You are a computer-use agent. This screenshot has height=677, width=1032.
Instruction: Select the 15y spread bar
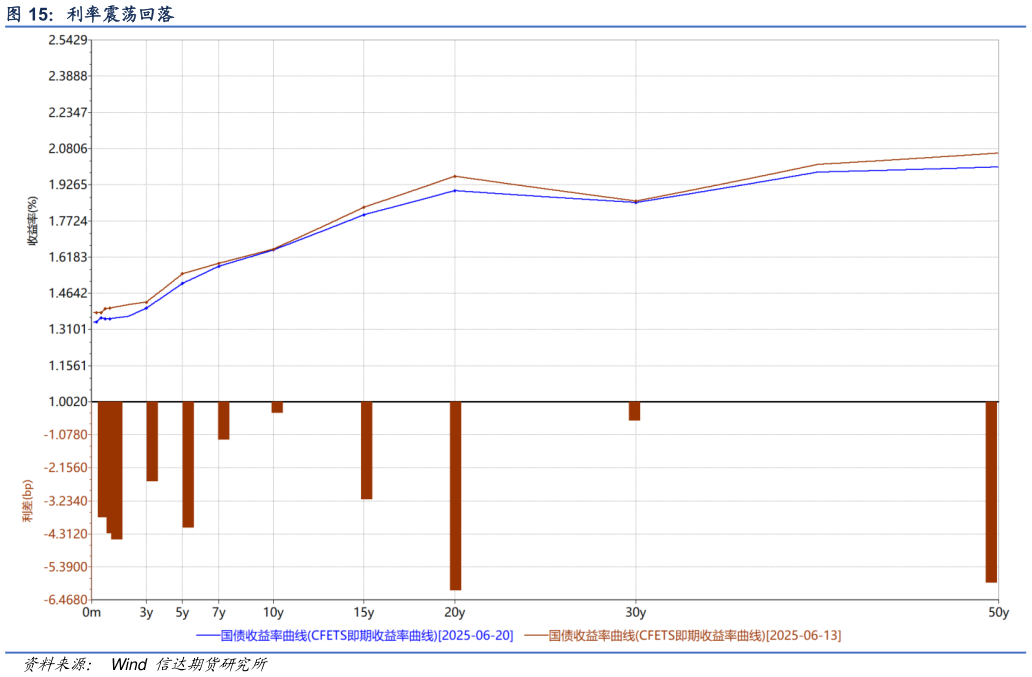click(366, 450)
